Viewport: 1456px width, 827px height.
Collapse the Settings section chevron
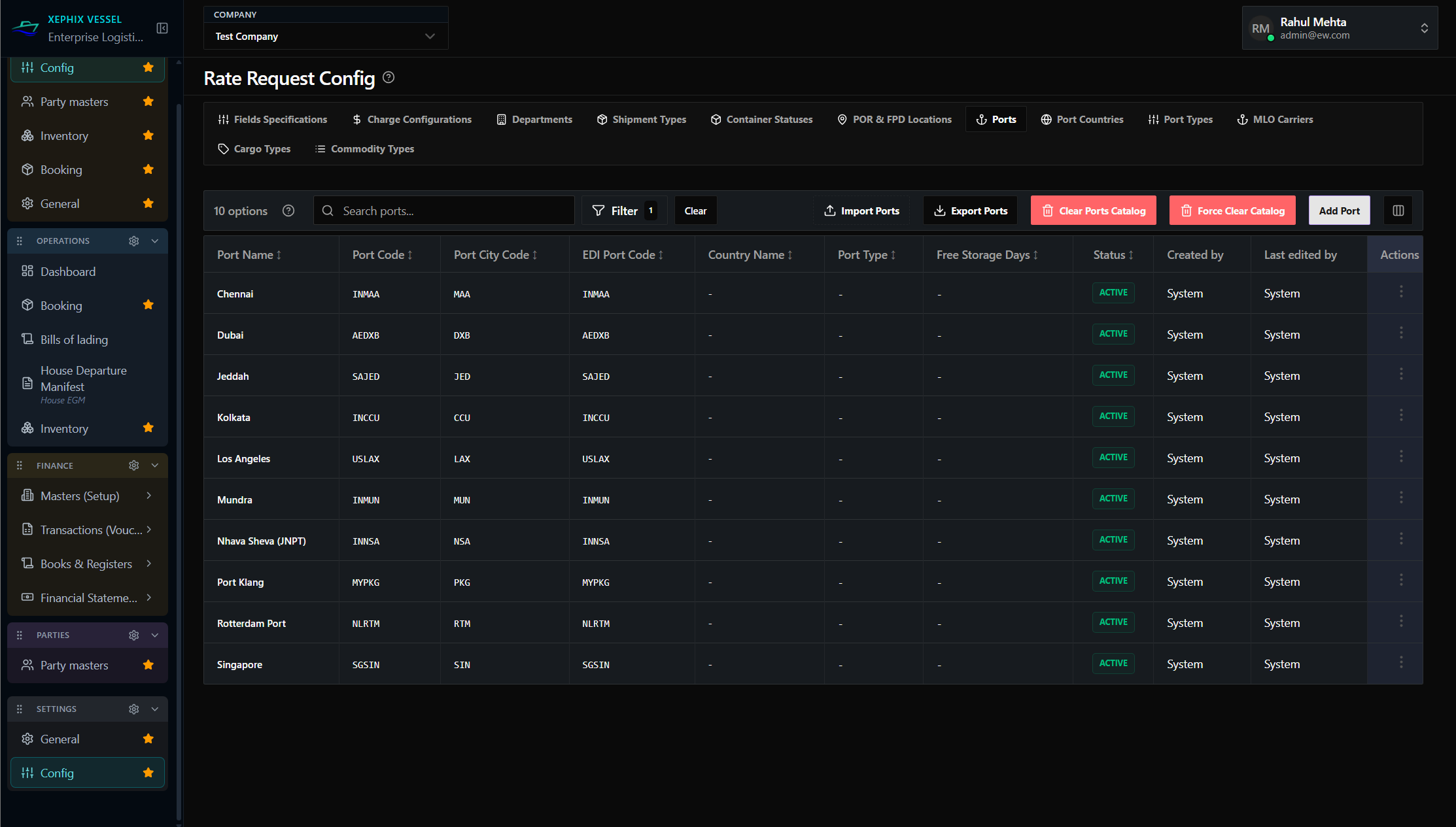pyautogui.click(x=155, y=709)
